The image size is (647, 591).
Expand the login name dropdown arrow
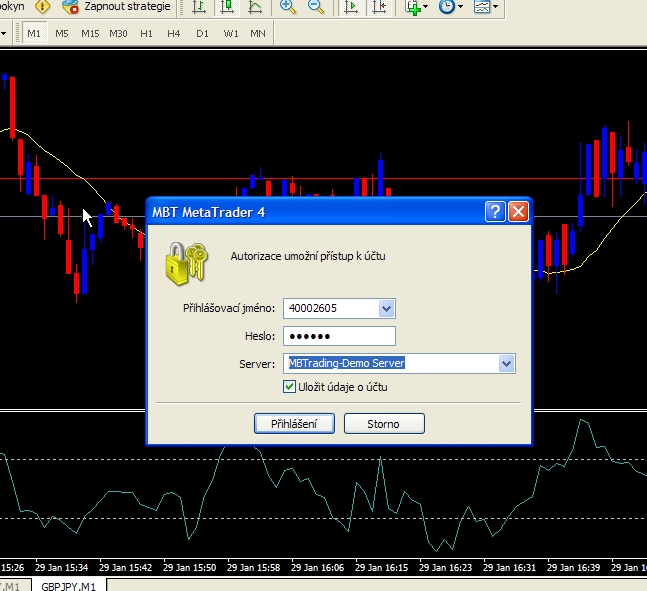(x=387, y=308)
